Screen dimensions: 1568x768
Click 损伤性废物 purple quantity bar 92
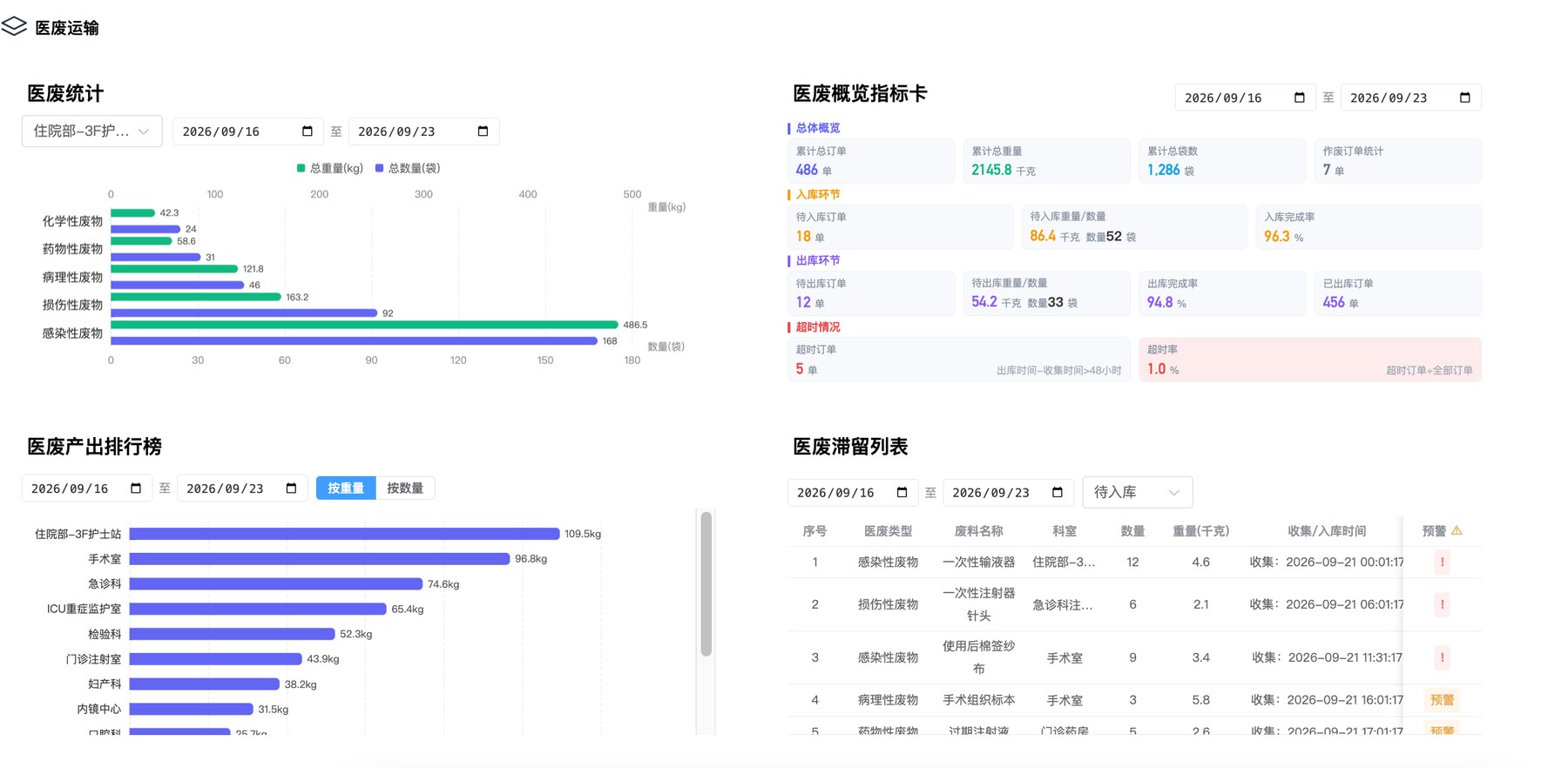(x=244, y=313)
